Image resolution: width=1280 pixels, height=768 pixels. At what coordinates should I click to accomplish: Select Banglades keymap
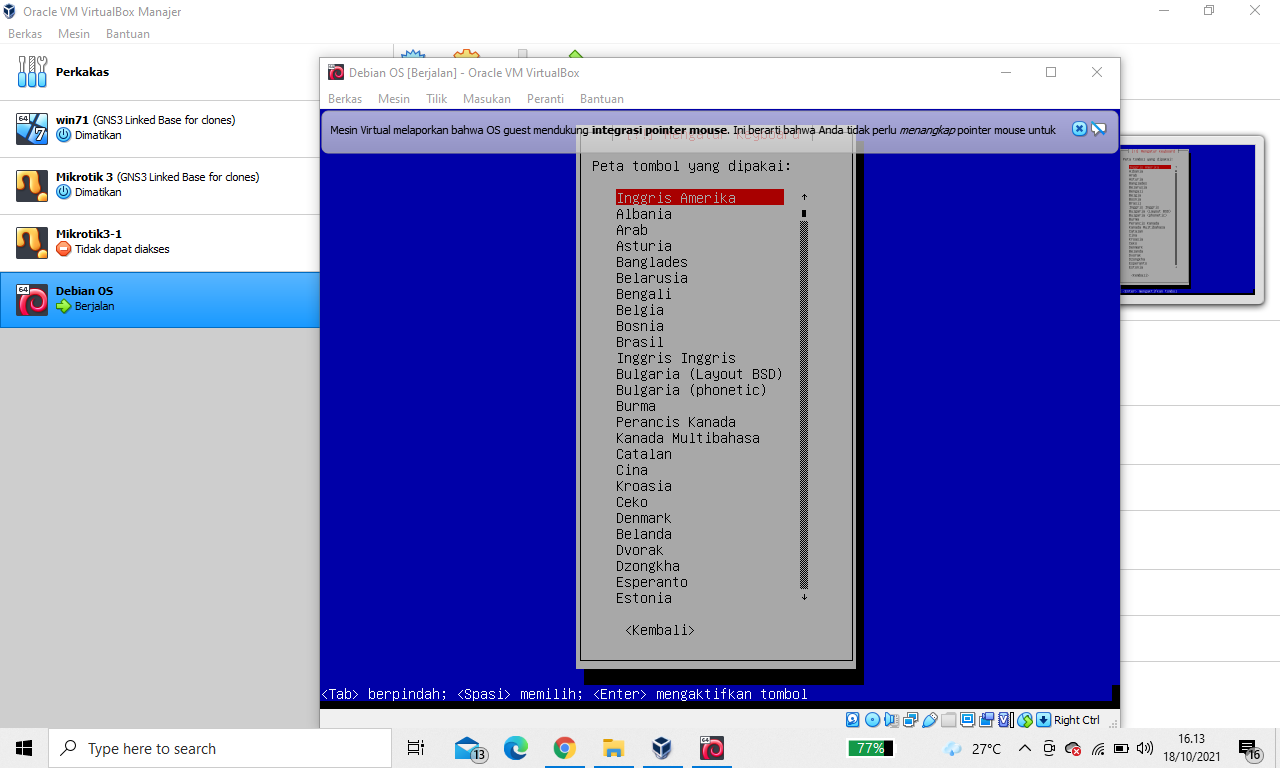[652, 262]
